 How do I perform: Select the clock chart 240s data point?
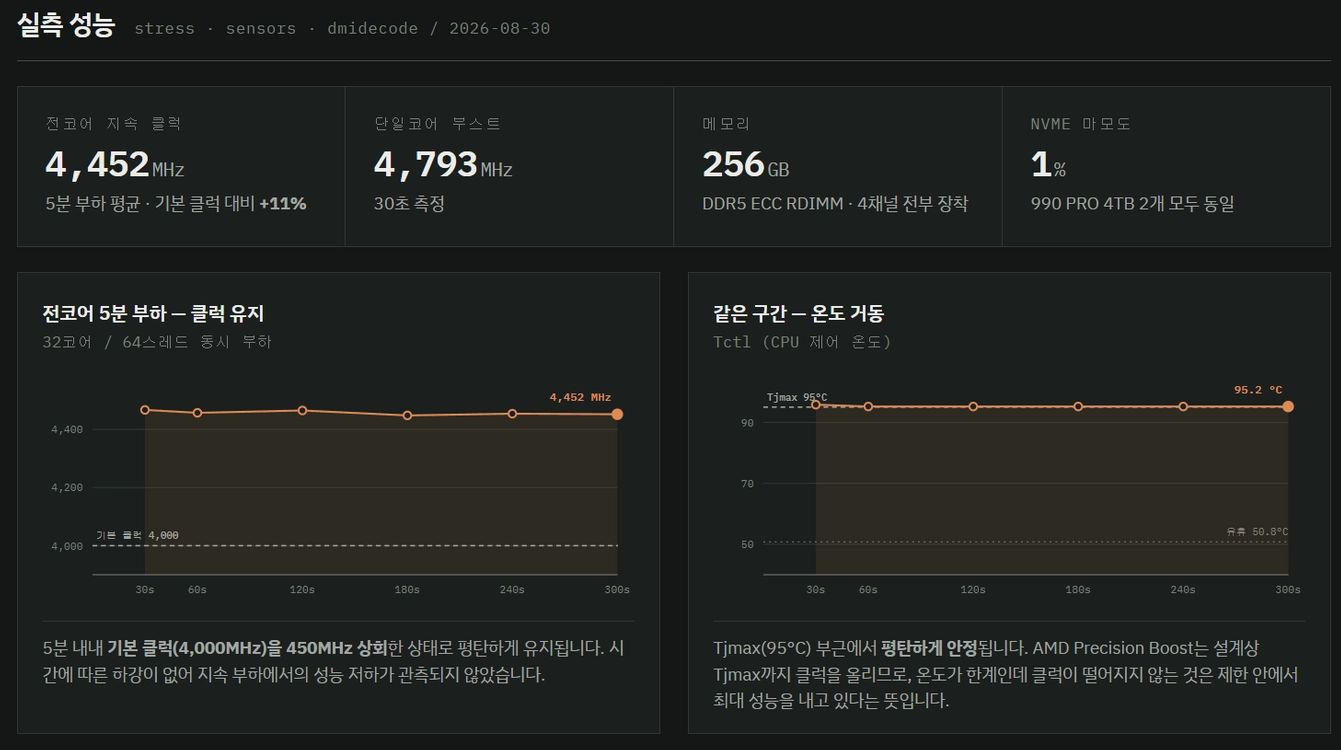(512, 413)
